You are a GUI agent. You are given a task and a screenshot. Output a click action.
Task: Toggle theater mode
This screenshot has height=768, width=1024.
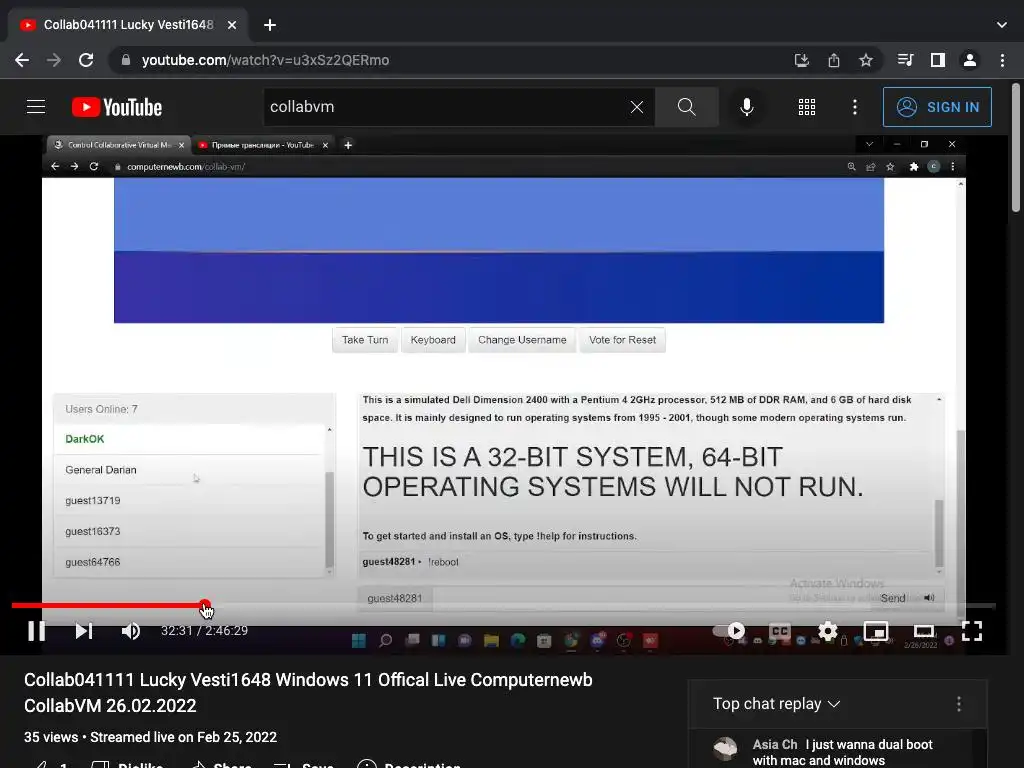click(x=923, y=631)
